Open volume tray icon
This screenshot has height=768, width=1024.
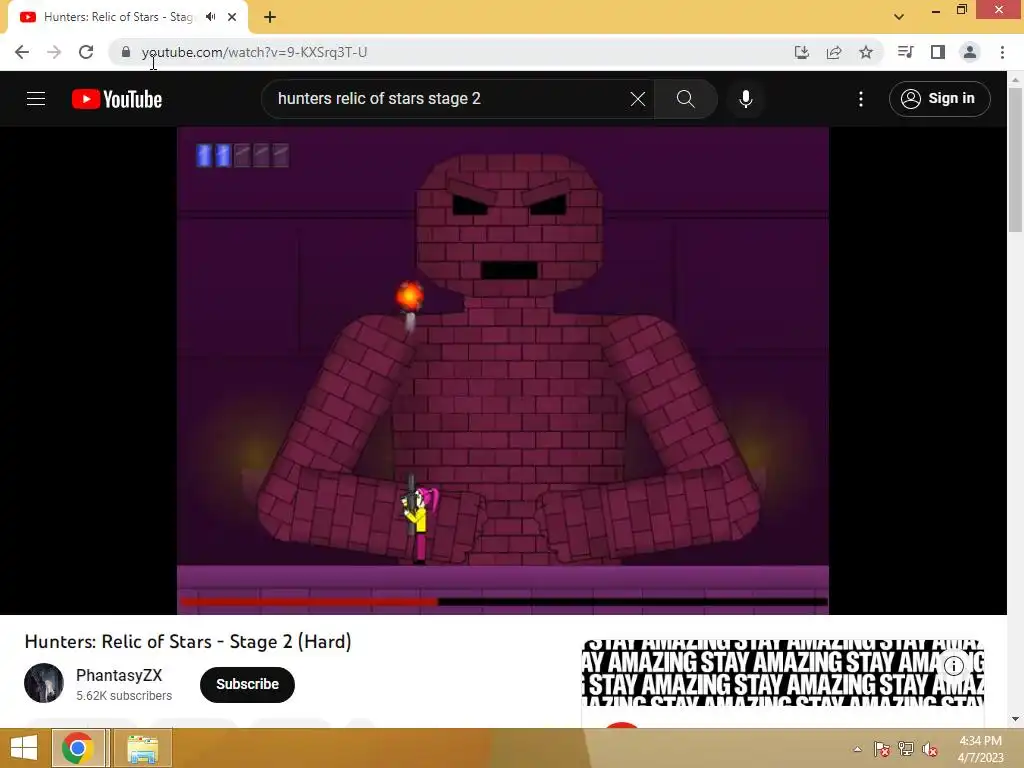(x=930, y=749)
